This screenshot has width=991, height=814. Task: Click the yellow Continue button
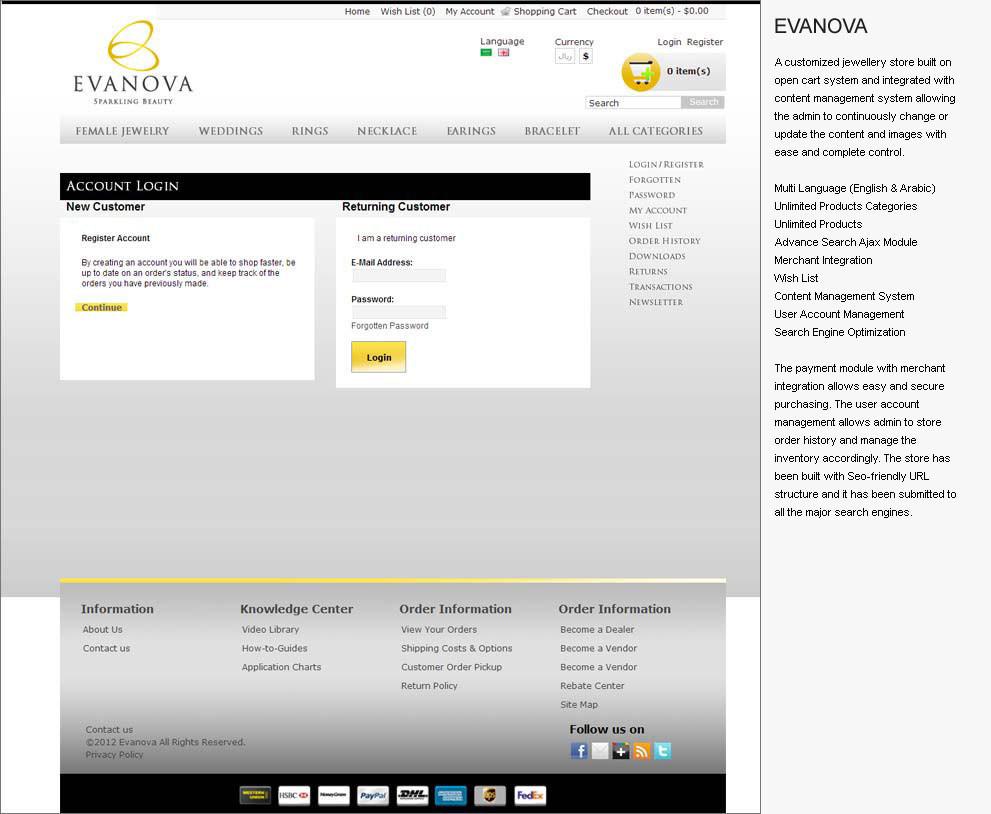tap(101, 307)
